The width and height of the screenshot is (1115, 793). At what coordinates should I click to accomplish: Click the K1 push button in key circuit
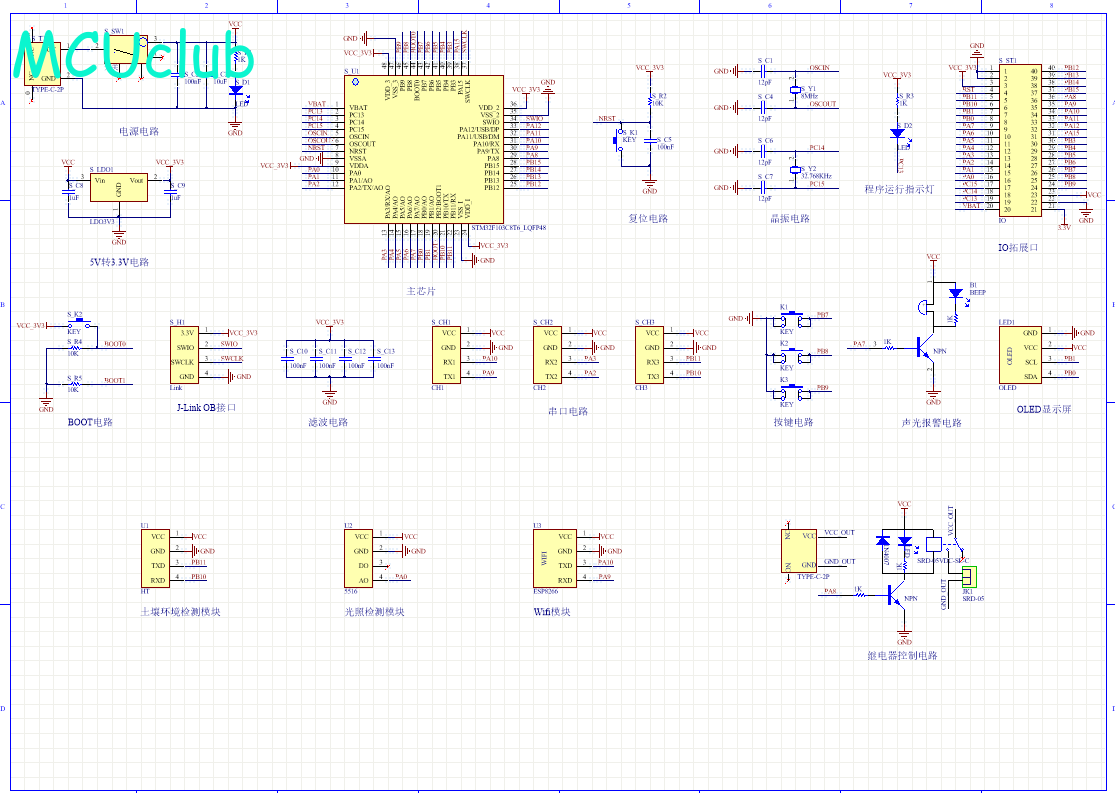(789, 319)
